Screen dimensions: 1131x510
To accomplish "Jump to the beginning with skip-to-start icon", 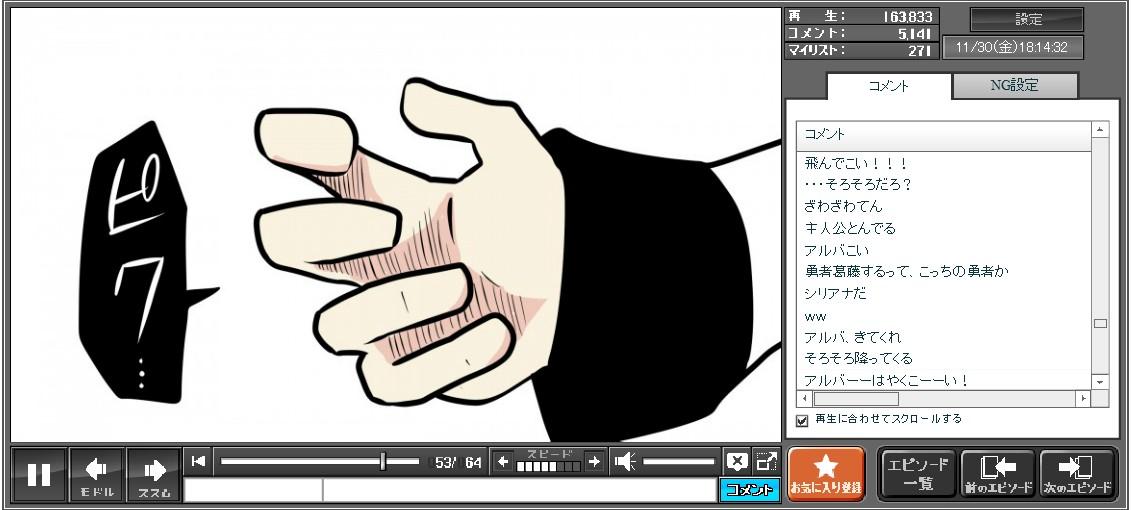I will coord(198,461).
